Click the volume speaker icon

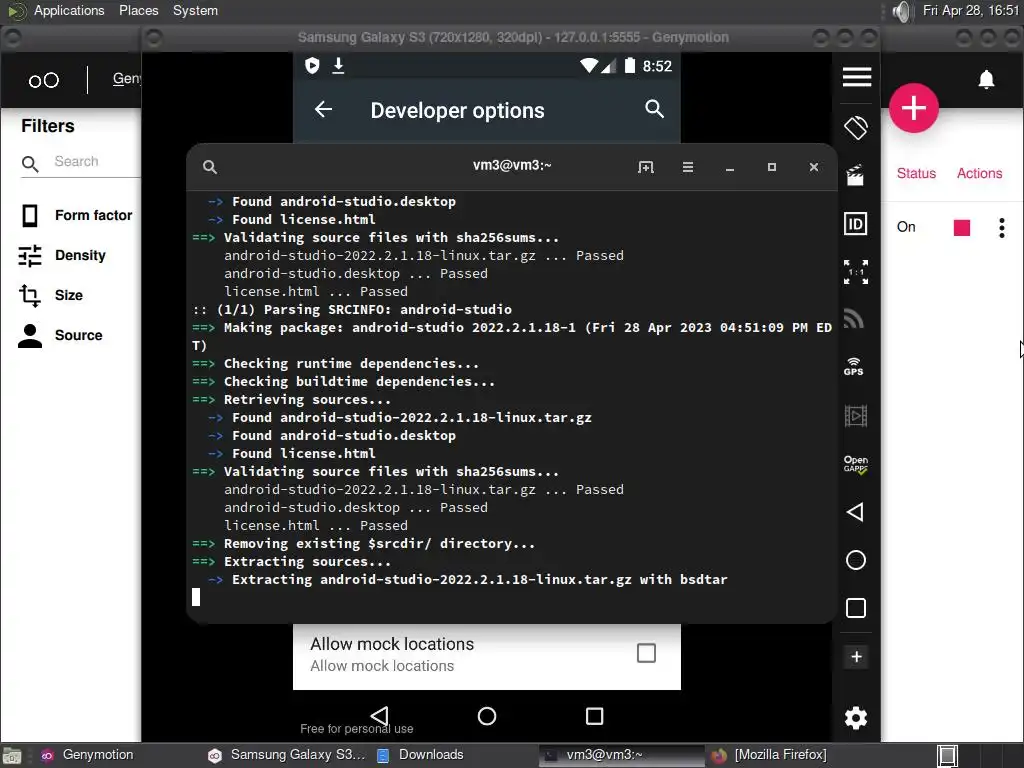tap(901, 11)
